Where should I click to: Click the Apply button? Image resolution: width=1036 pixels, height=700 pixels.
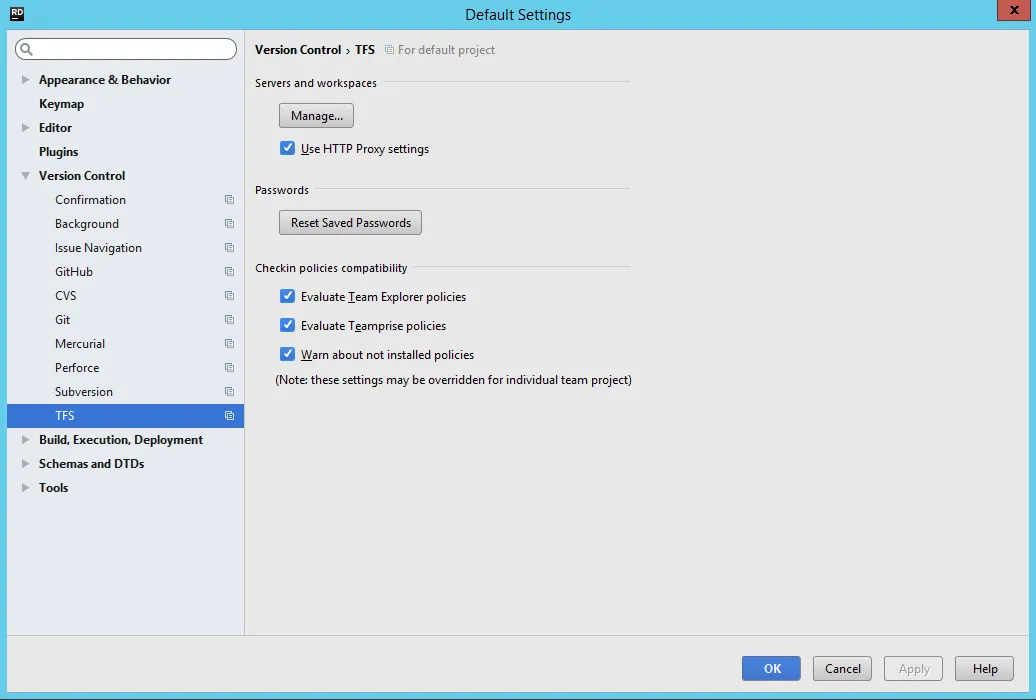pyautogui.click(x=914, y=668)
